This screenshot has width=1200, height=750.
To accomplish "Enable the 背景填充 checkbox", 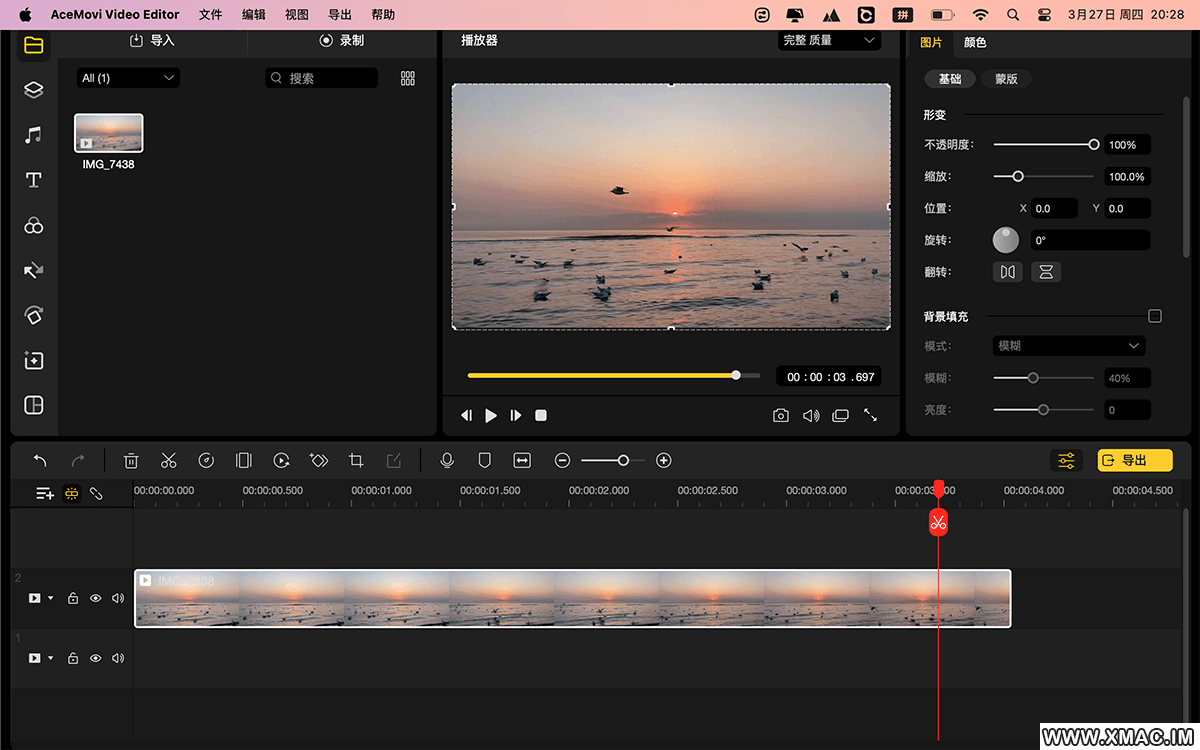I will coord(1155,316).
